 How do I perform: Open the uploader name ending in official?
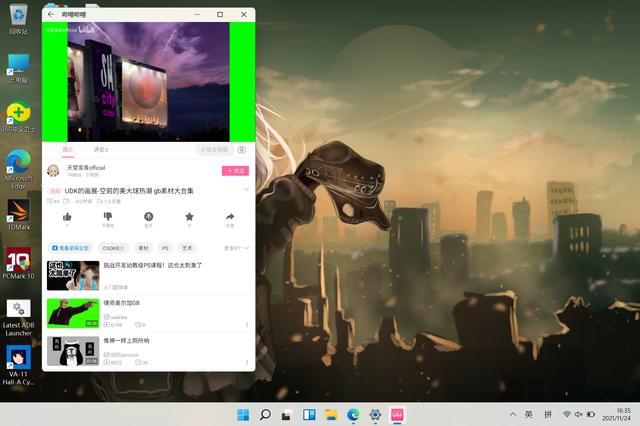coord(86,168)
